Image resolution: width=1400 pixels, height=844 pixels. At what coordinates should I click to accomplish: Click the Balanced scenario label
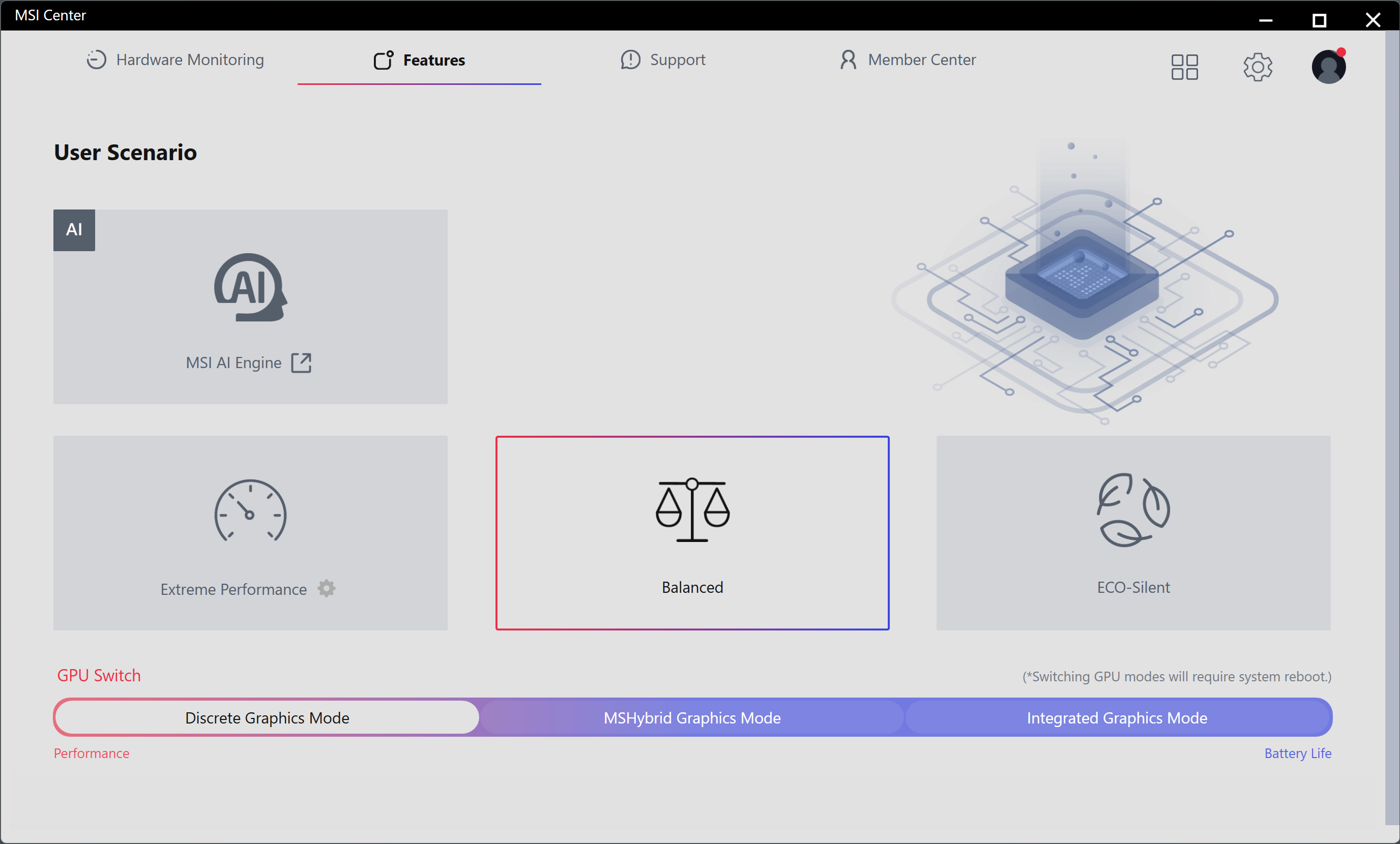[692, 587]
